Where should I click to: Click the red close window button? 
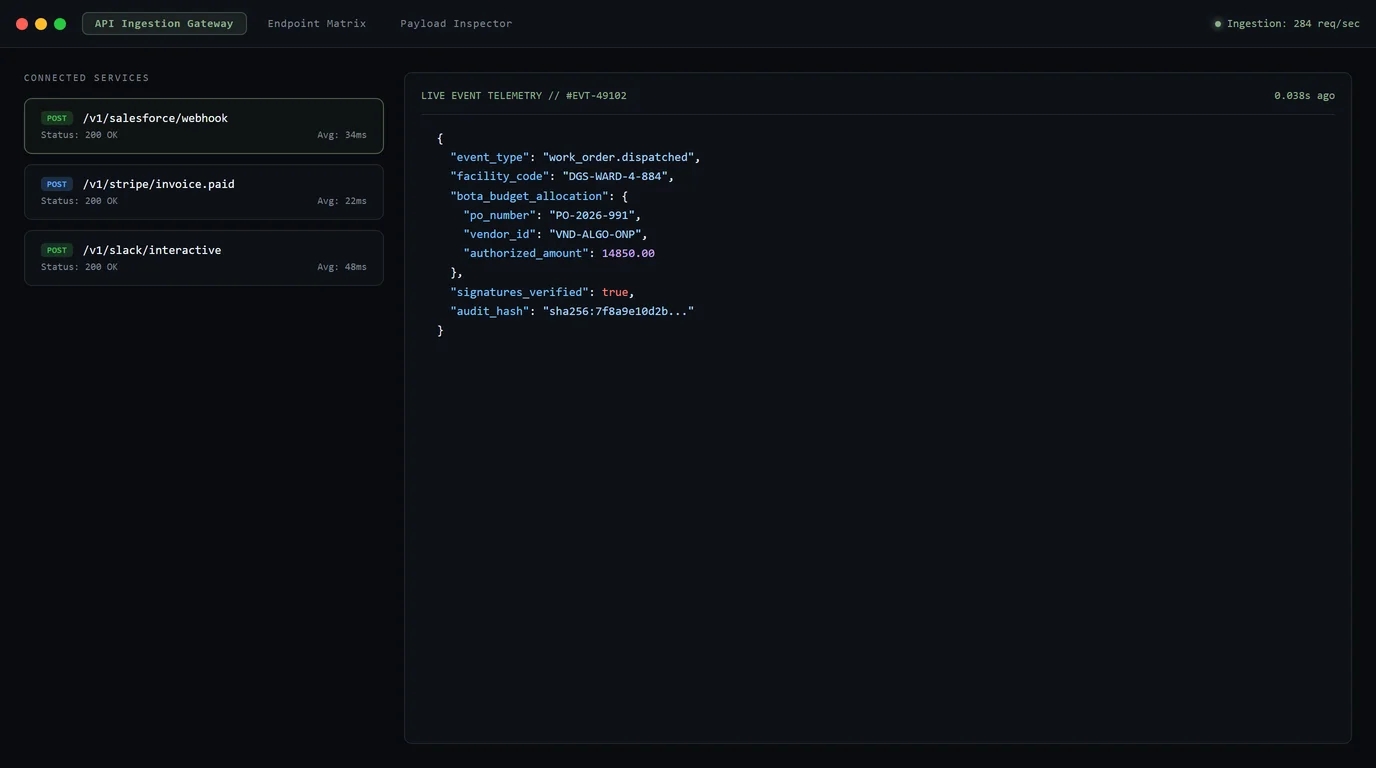(x=22, y=24)
